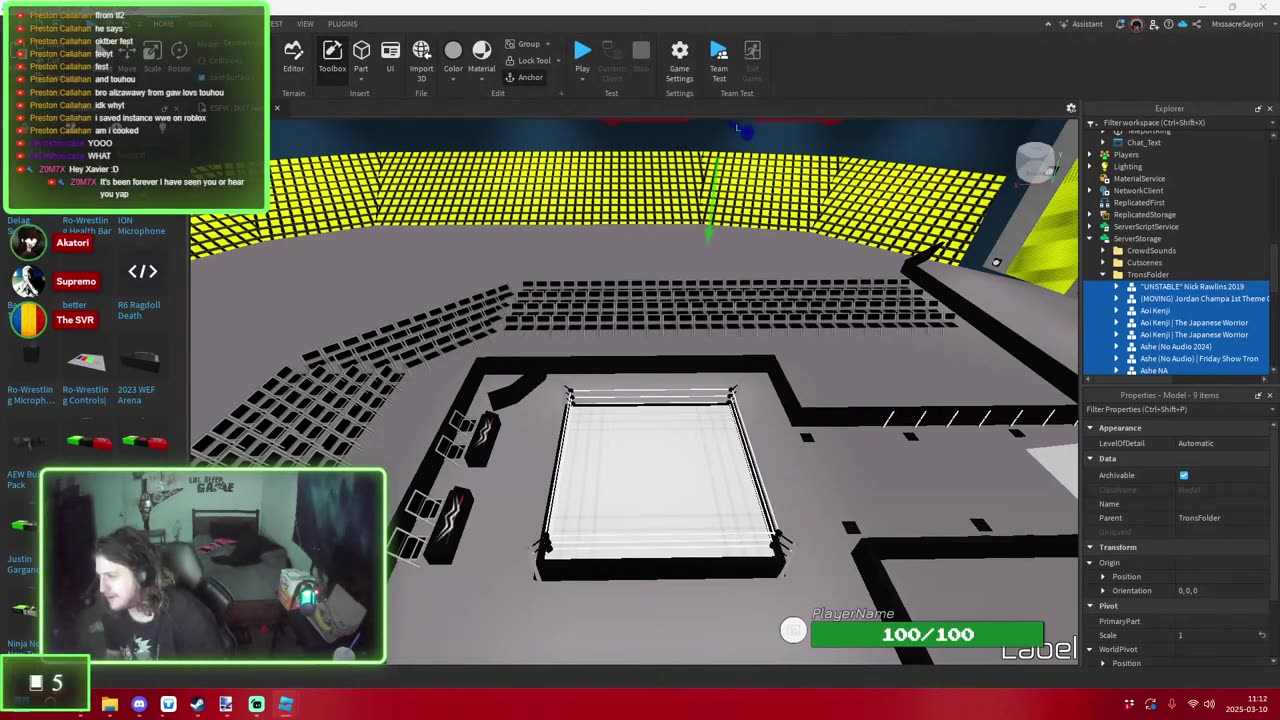
Task: Click the Filter Properties search field
Action: click(x=1177, y=409)
